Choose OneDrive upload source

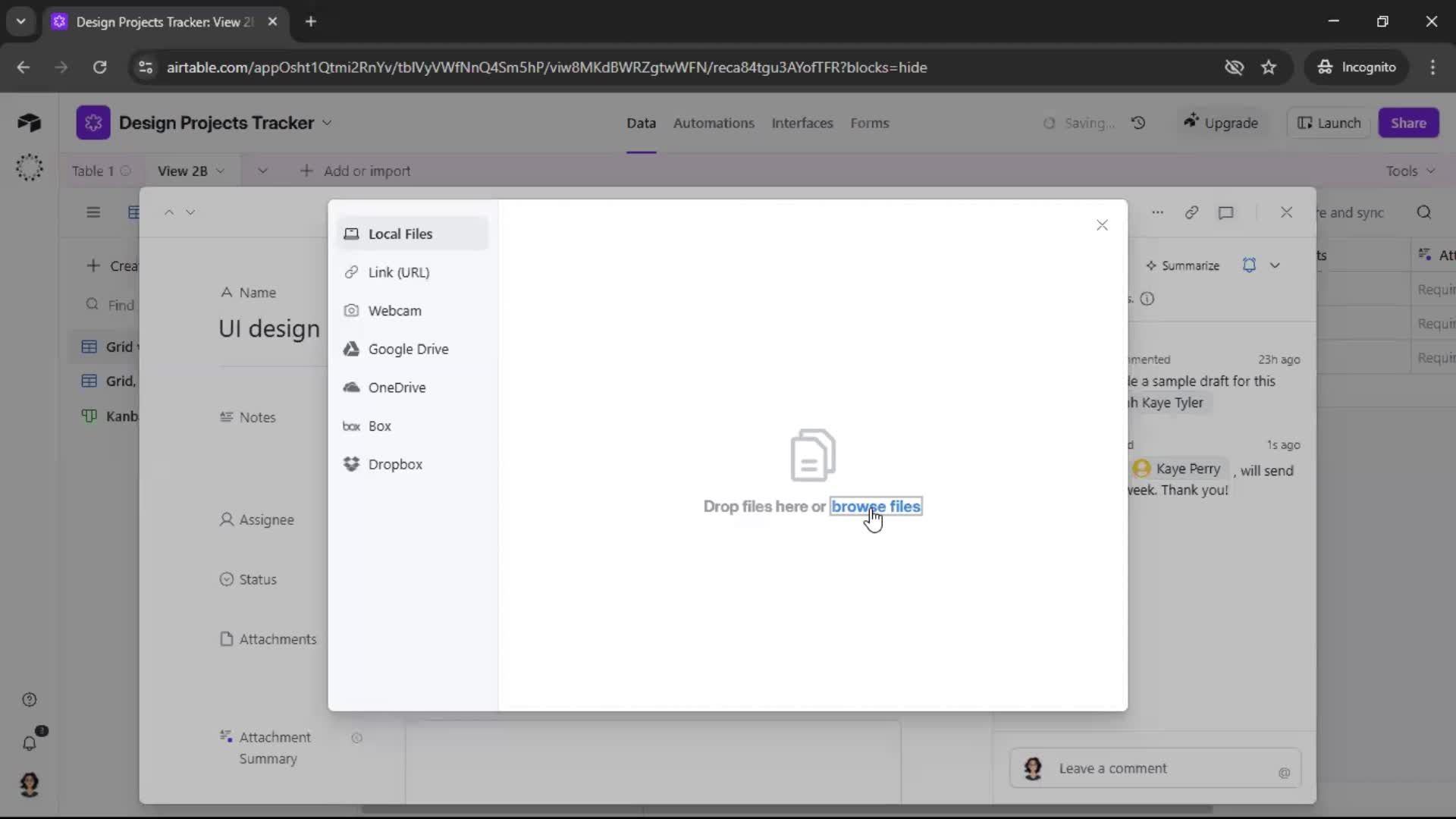(x=412, y=388)
